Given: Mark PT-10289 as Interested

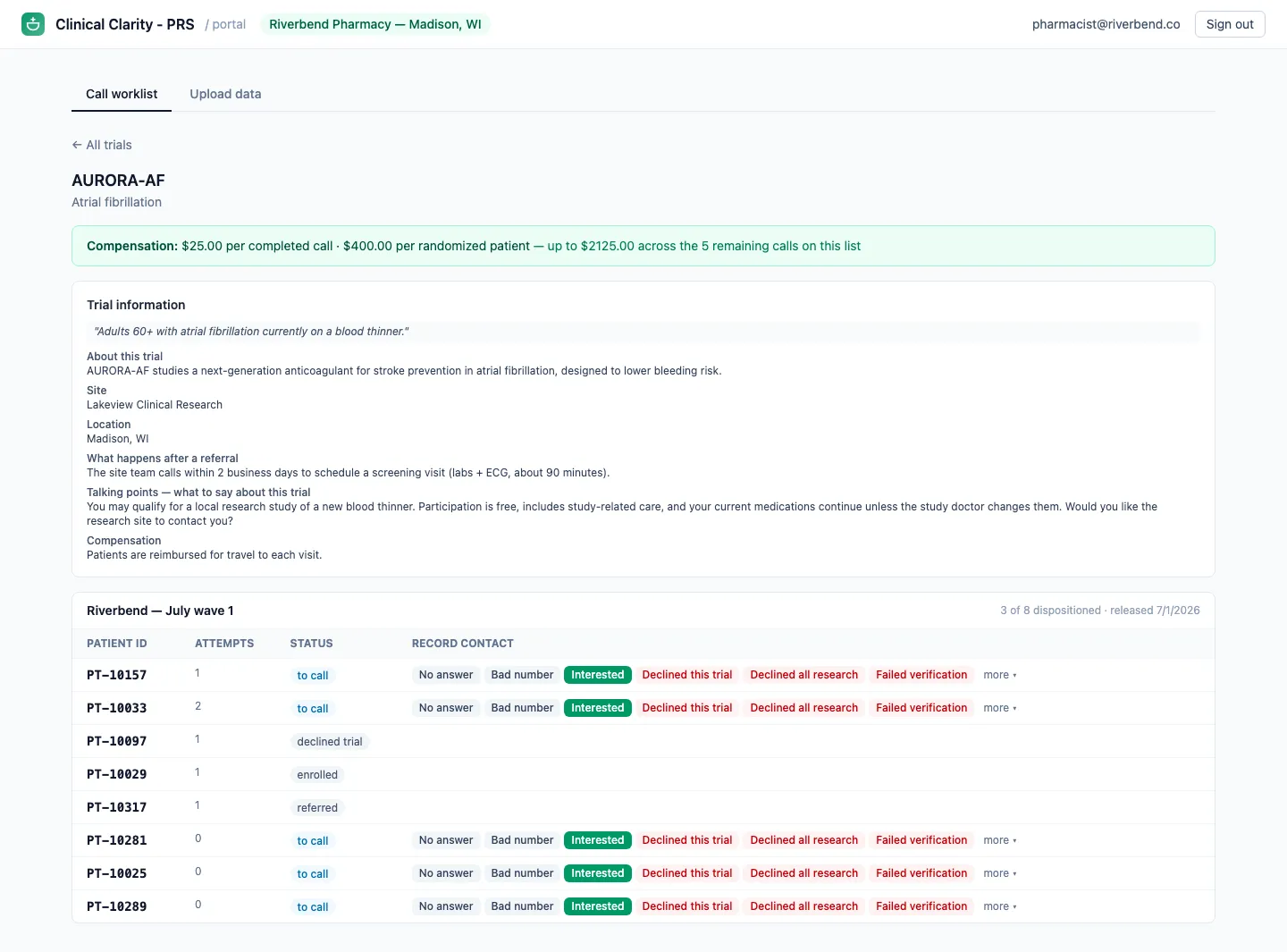Looking at the screenshot, I should (x=598, y=906).
